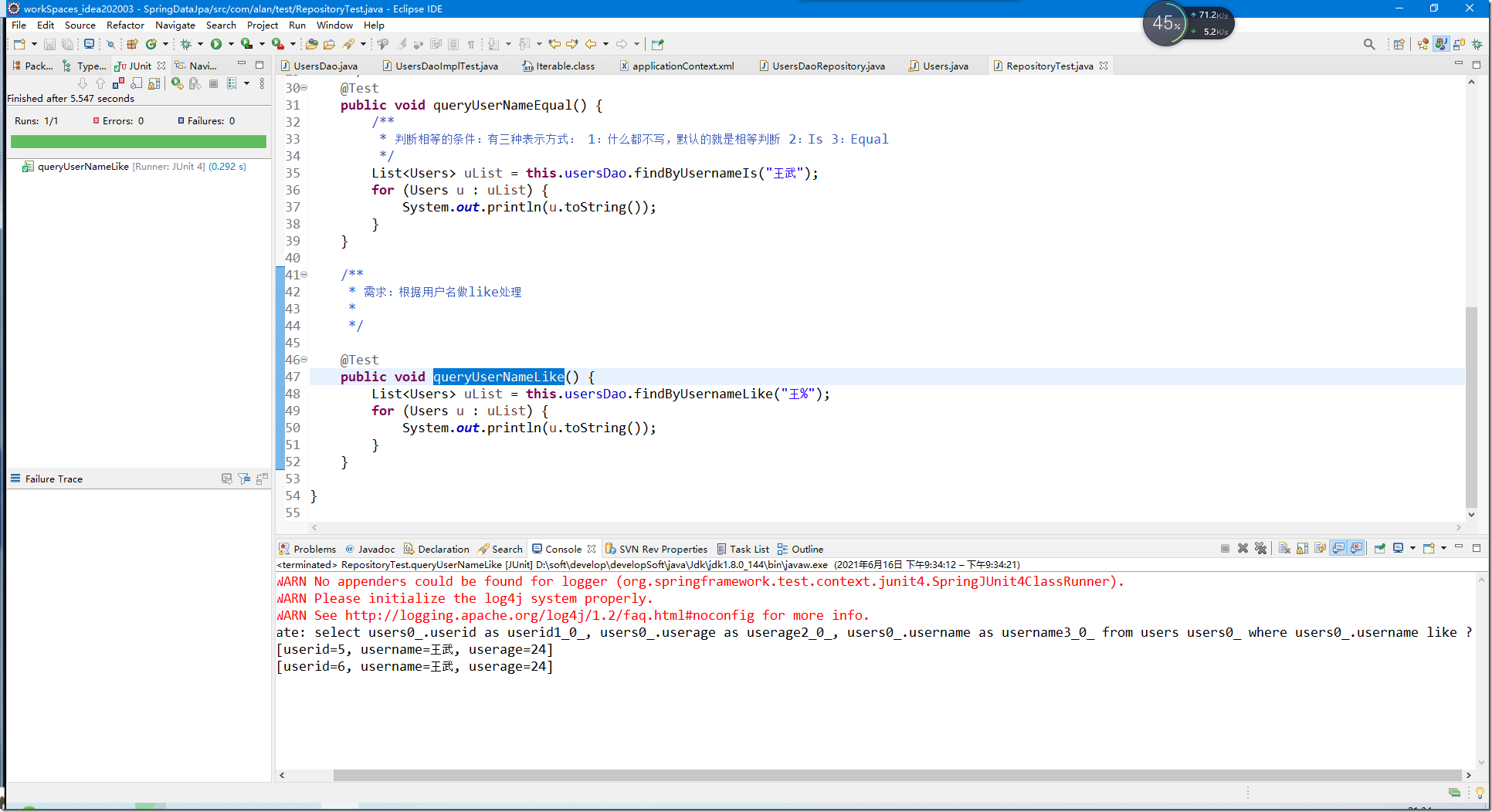Collapse the fold at code line 46
This screenshot has height=812, width=1492.
304,359
